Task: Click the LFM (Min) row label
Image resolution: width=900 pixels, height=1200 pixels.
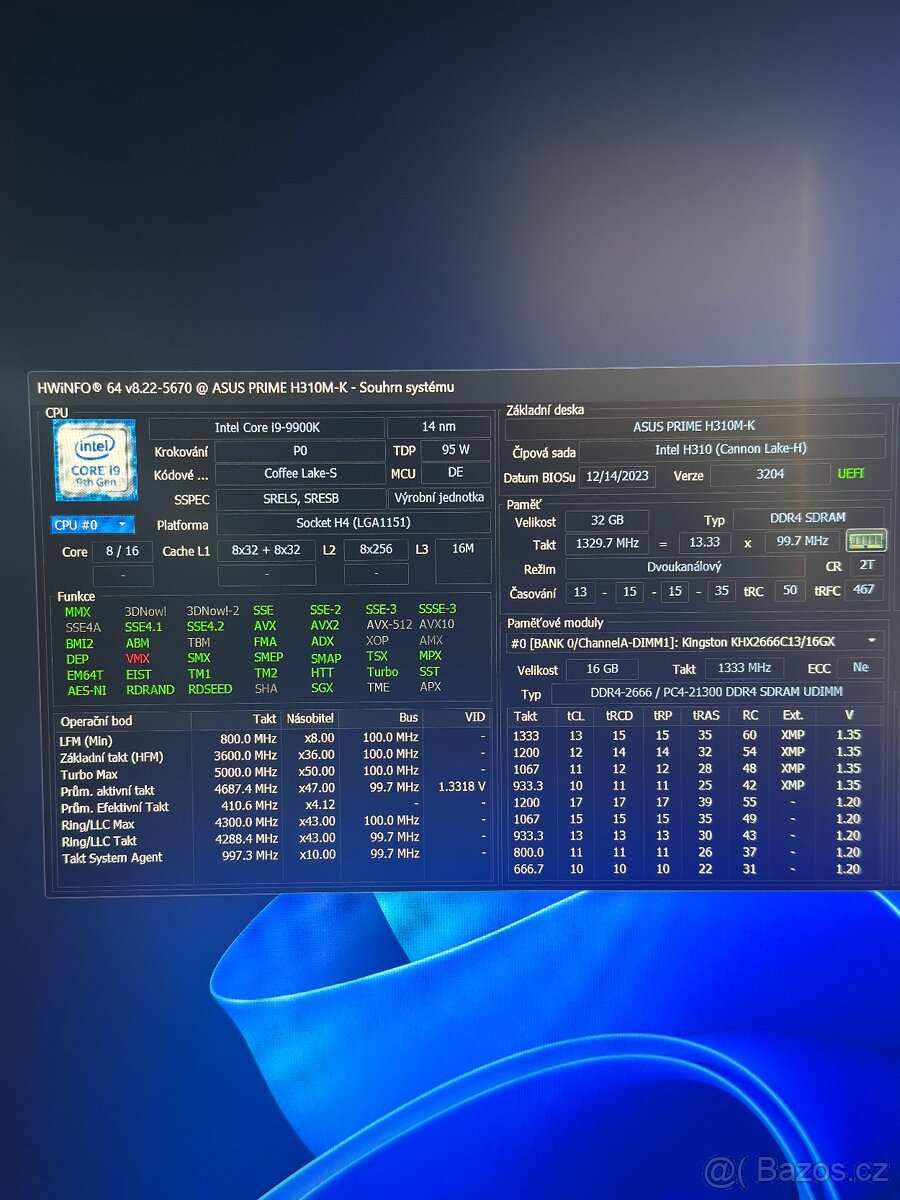Action: point(86,740)
